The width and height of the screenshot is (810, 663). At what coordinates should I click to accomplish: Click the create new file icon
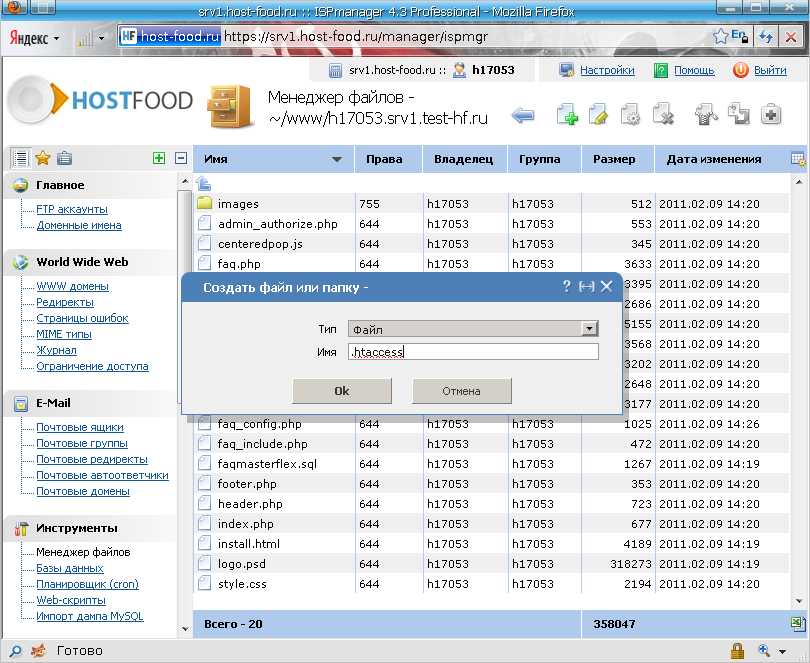pos(567,115)
